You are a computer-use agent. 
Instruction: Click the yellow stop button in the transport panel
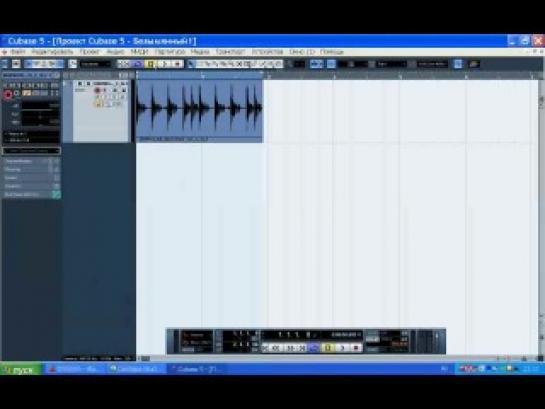tap(327, 347)
